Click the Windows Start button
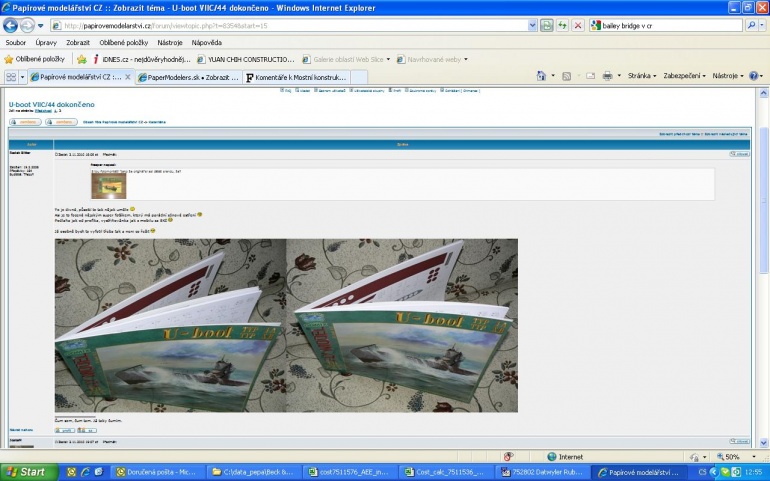 pyautogui.click(x=28, y=472)
